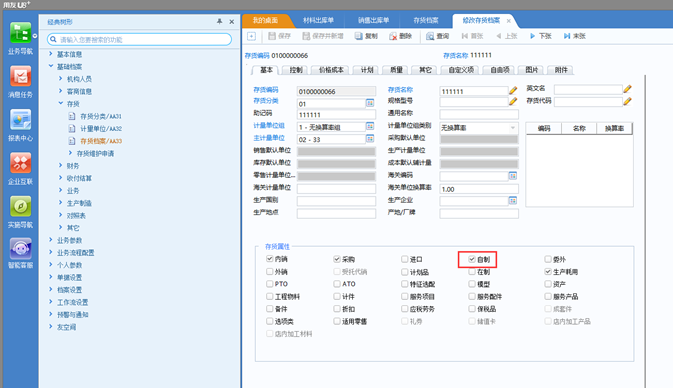Jump to last record with 末张

(x=574, y=36)
